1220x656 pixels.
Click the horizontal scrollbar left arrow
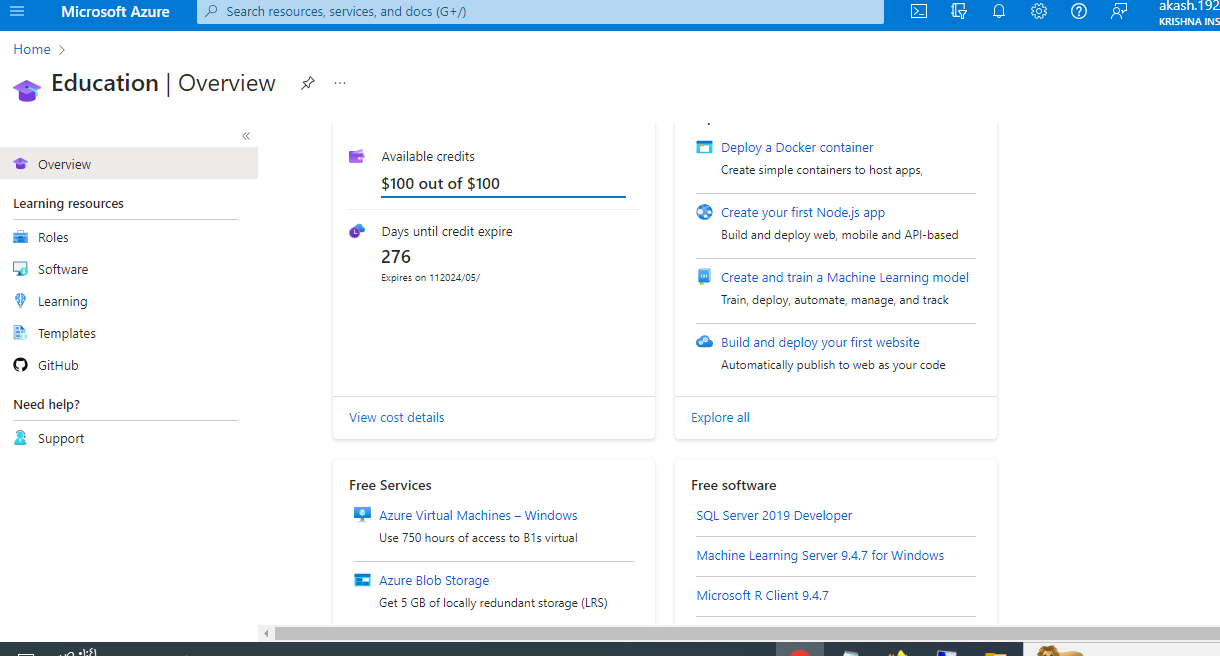pyautogui.click(x=266, y=633)
